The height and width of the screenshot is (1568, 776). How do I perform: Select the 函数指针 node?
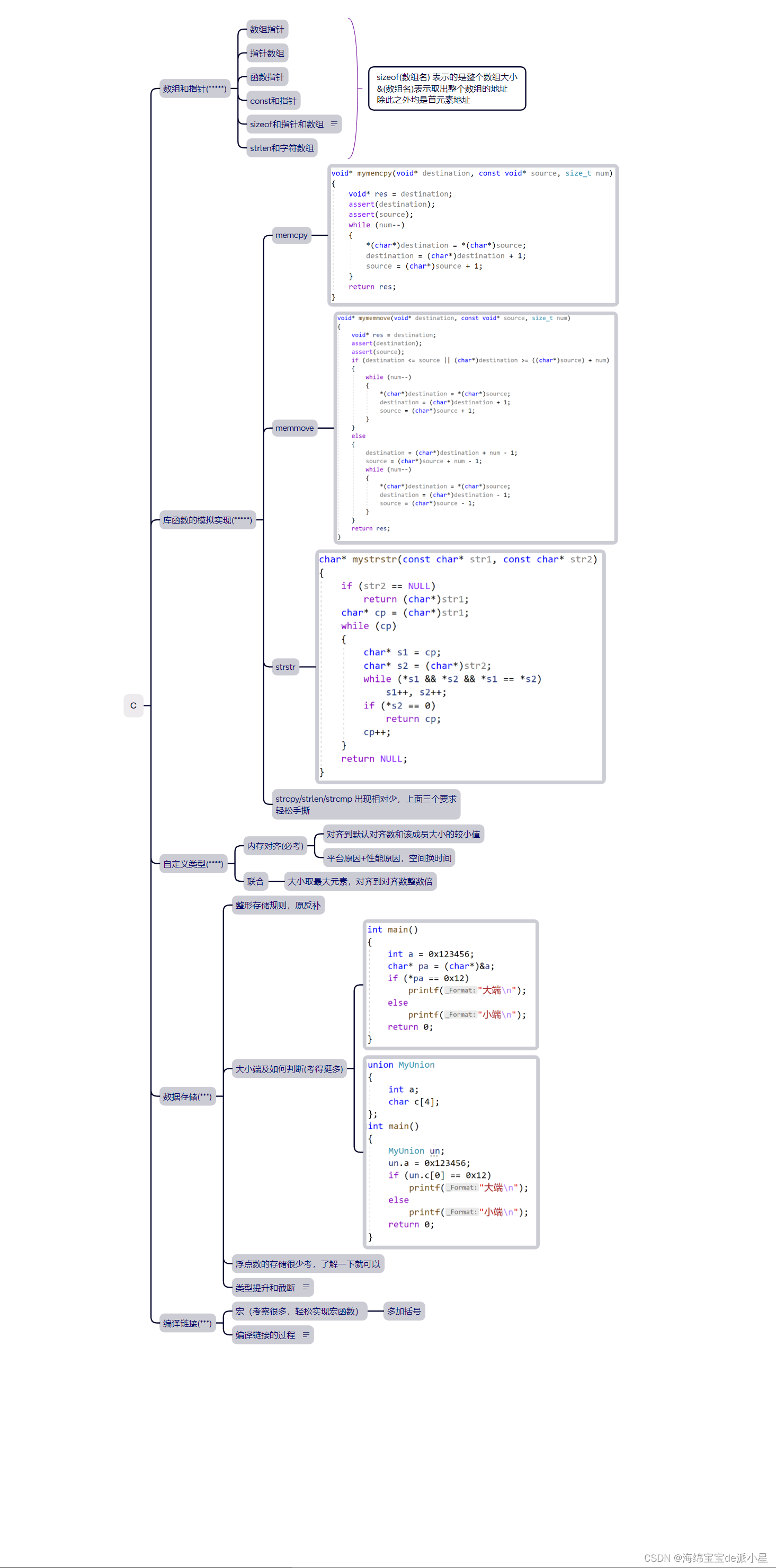click(267, 77)
